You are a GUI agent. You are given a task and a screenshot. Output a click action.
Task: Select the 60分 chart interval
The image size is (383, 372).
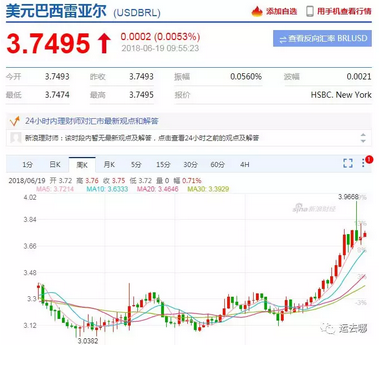[217, 164]
